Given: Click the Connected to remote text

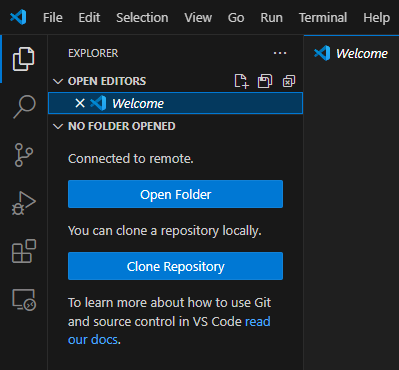Looking at the screenshot, I should click(131, 158).
